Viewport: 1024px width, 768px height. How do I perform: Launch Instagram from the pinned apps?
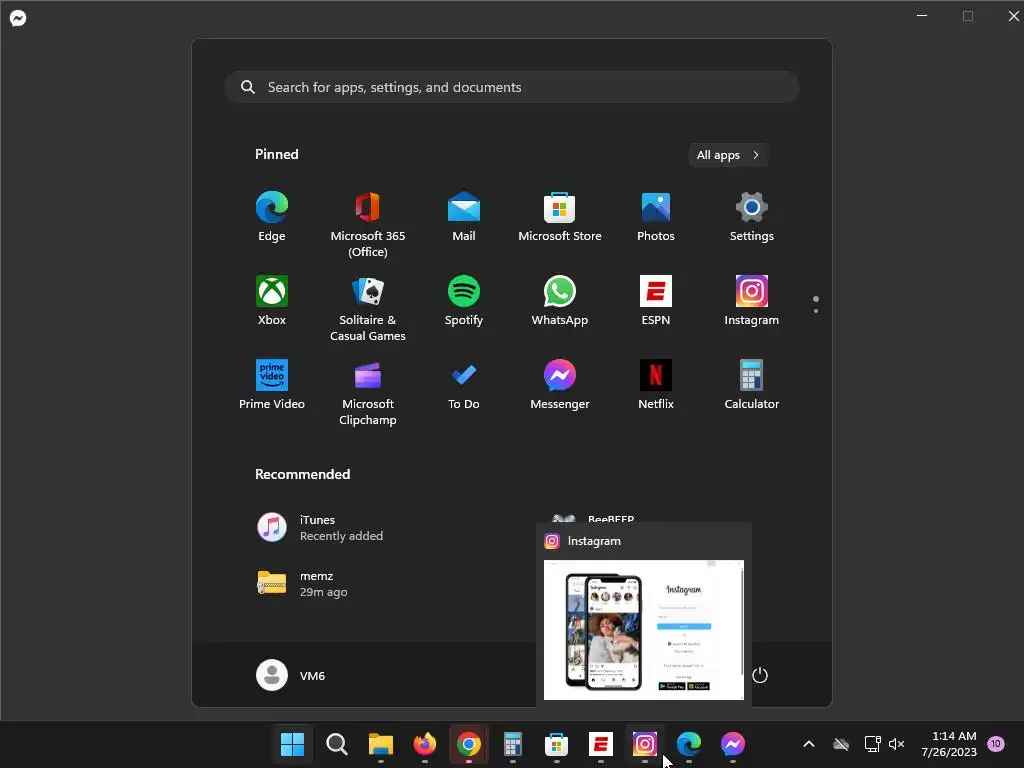click(752, 301)
